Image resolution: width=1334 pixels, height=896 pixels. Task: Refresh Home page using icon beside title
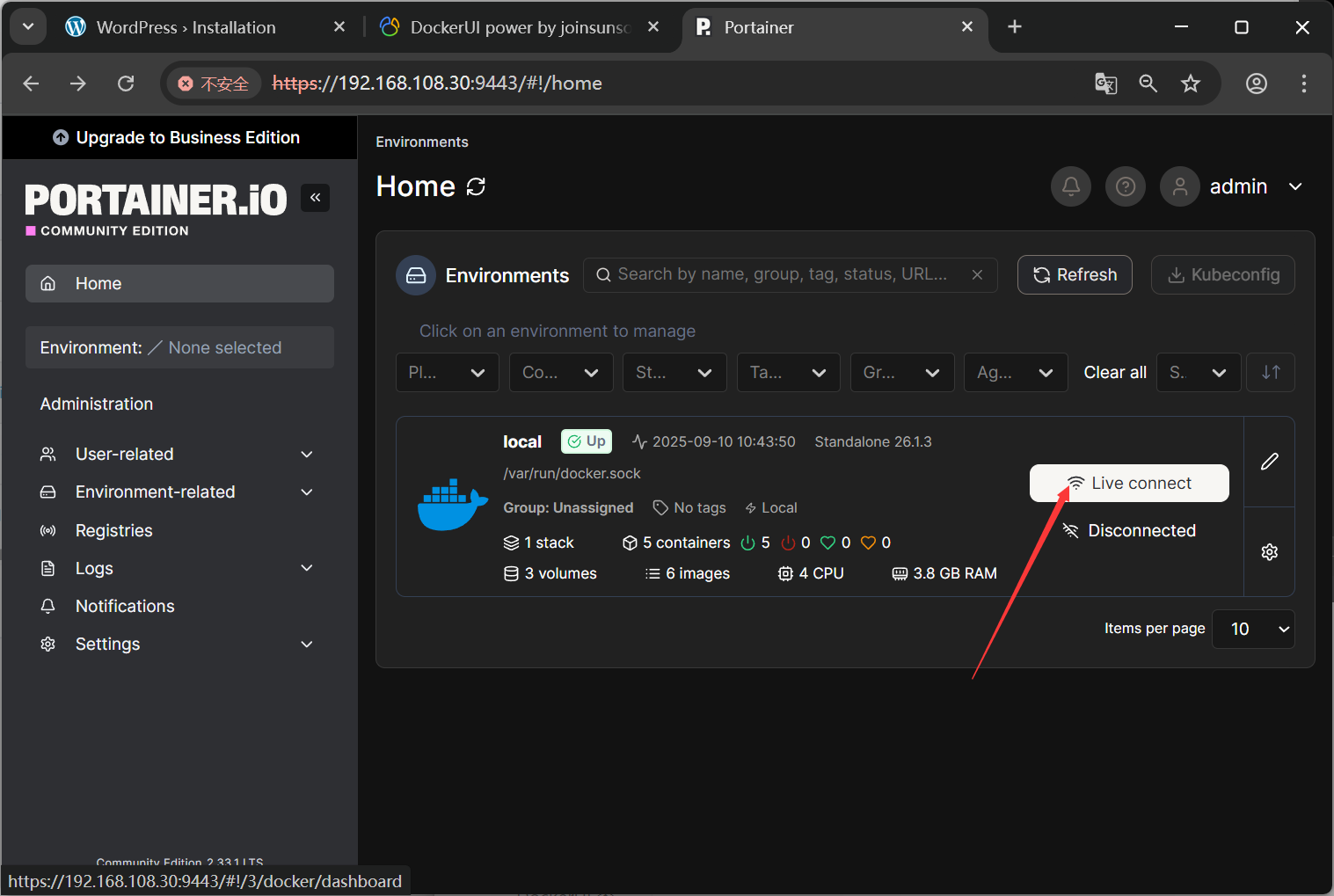[476, 186]
